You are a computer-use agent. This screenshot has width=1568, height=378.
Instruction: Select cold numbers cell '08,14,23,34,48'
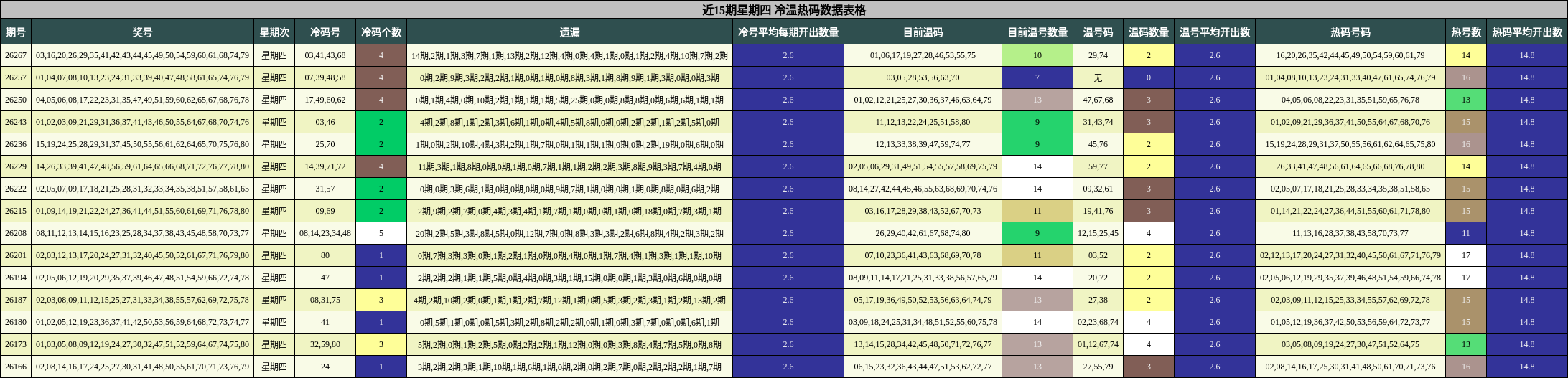(x=325, y=233)
